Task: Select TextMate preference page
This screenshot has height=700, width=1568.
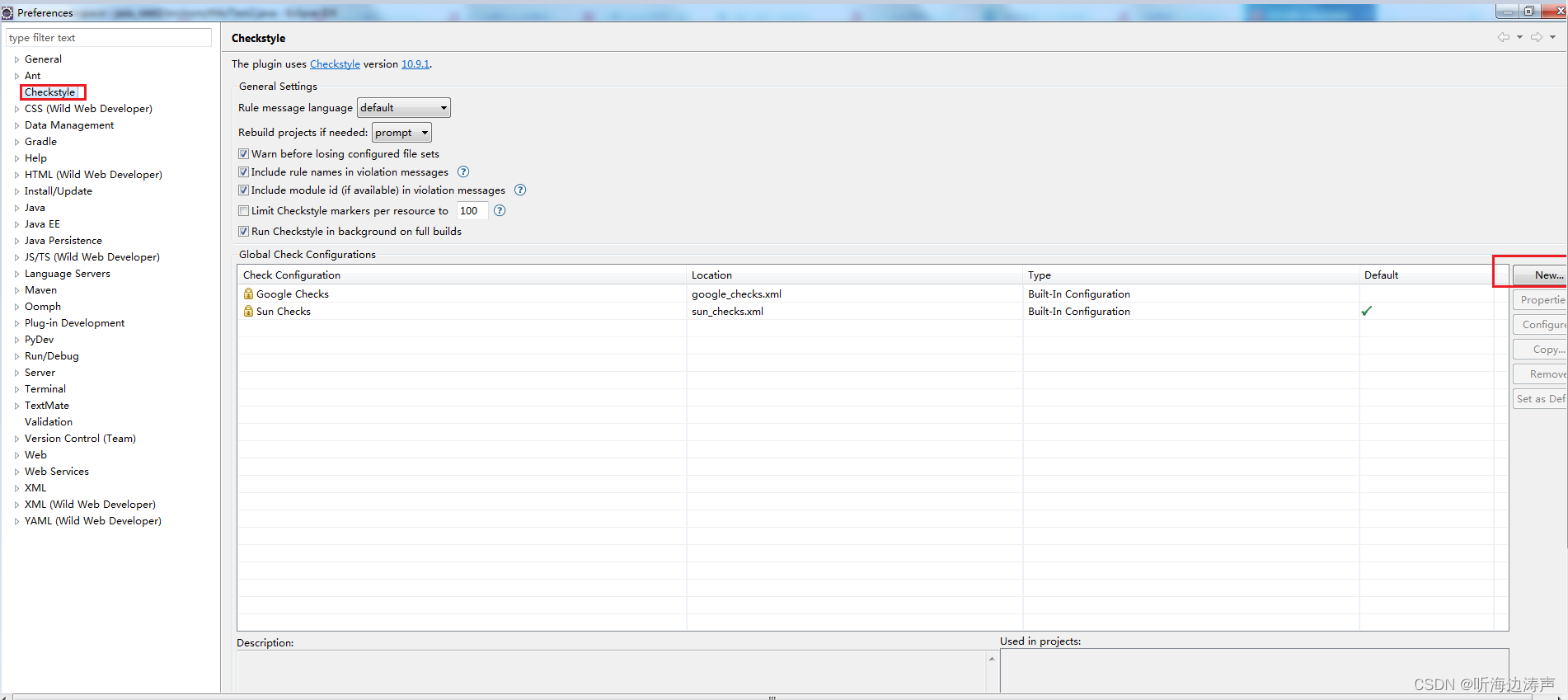Action: coord(47,405)
